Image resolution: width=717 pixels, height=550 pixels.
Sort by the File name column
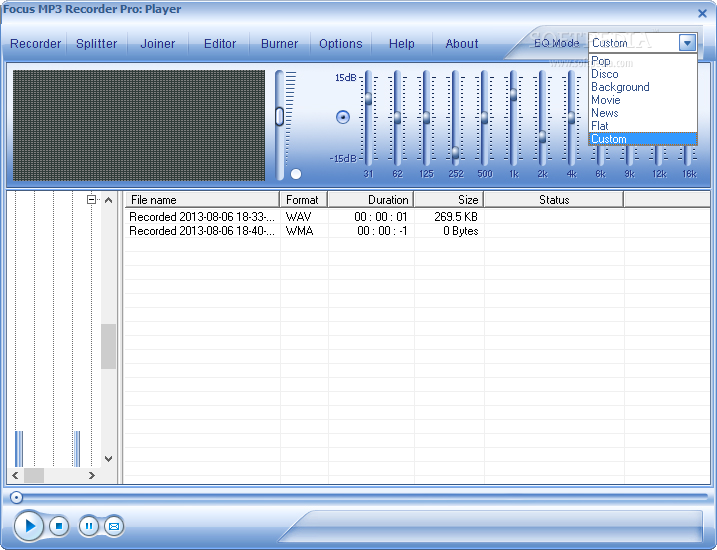click(x=202, y=200)
